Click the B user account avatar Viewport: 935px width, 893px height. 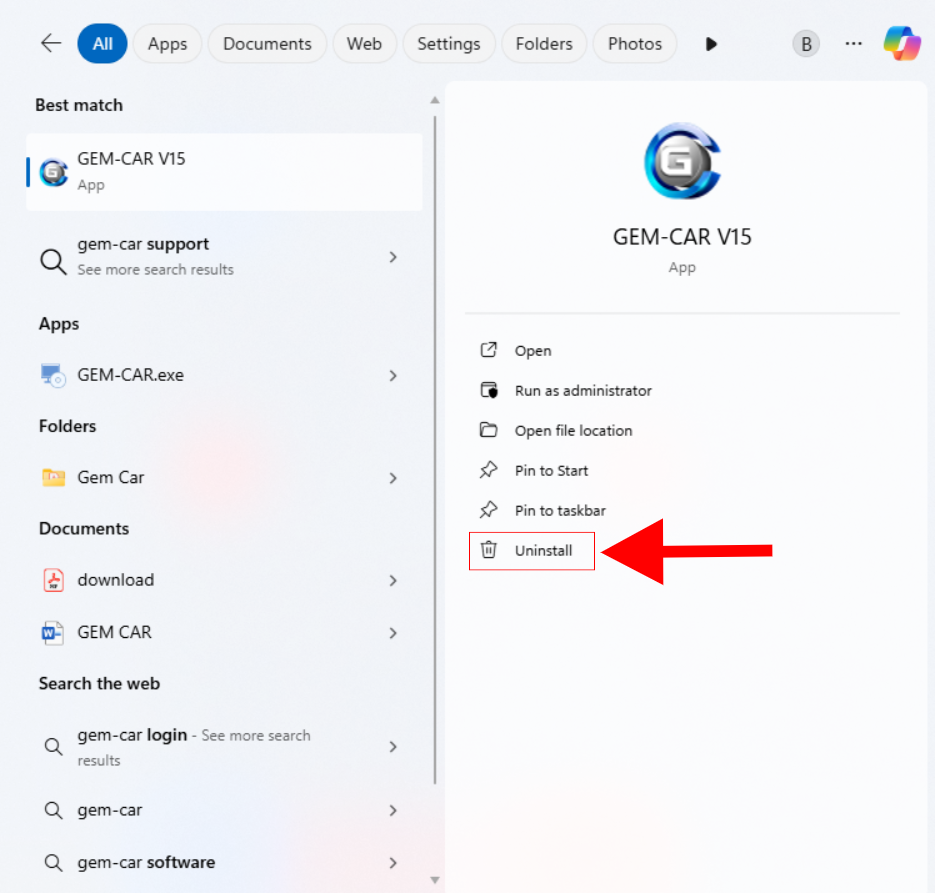tap(806, 44)
